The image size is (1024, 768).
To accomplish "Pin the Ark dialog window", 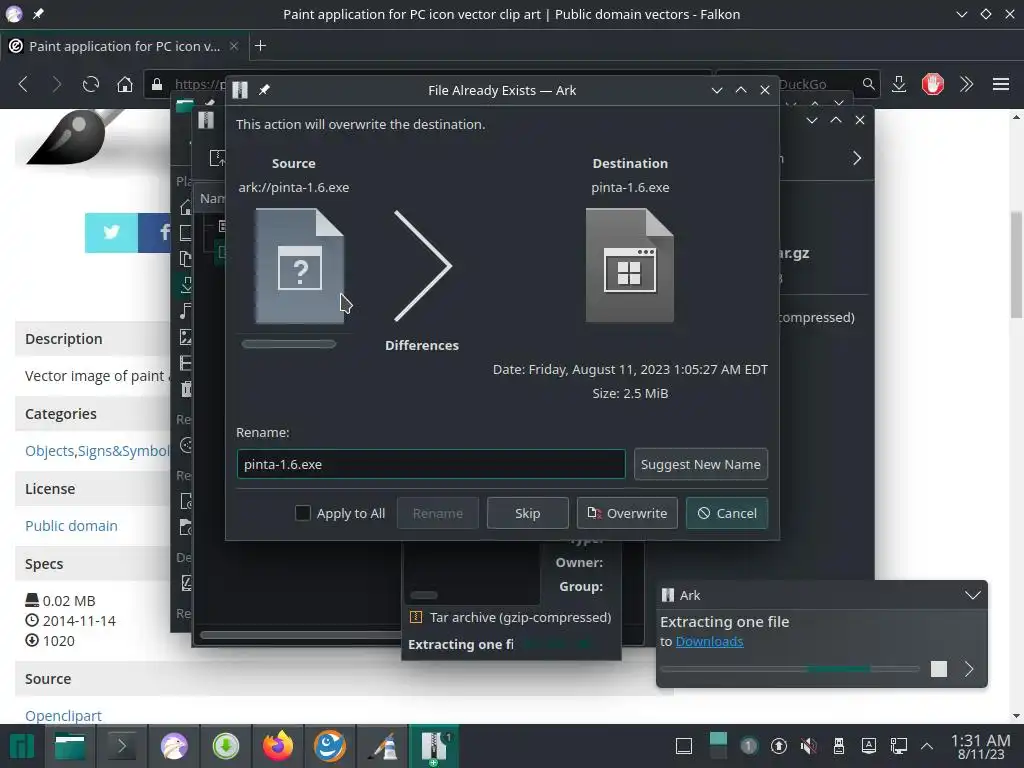I will tap(264, 90).
